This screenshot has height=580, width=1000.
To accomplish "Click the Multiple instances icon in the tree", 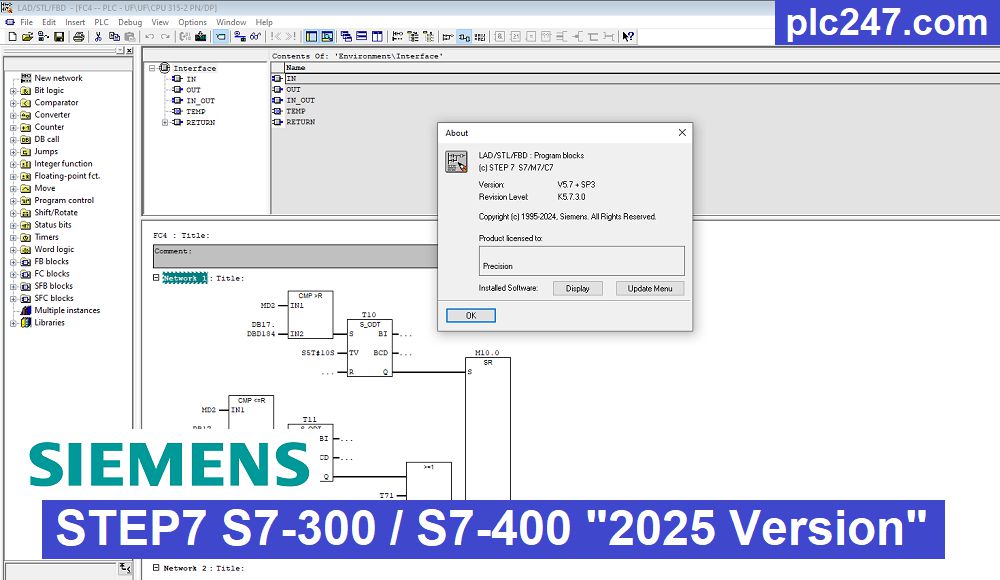I will [x=26, y=310].
